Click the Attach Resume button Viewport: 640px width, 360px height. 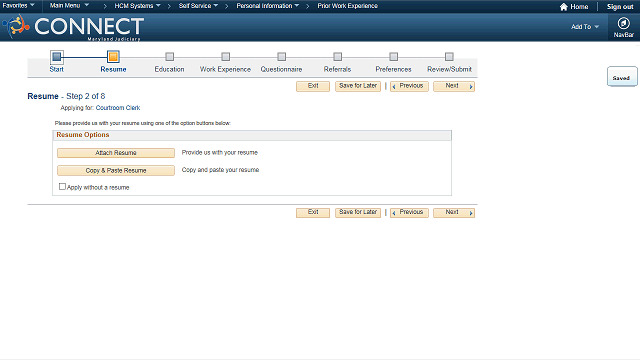click(116, 153)
